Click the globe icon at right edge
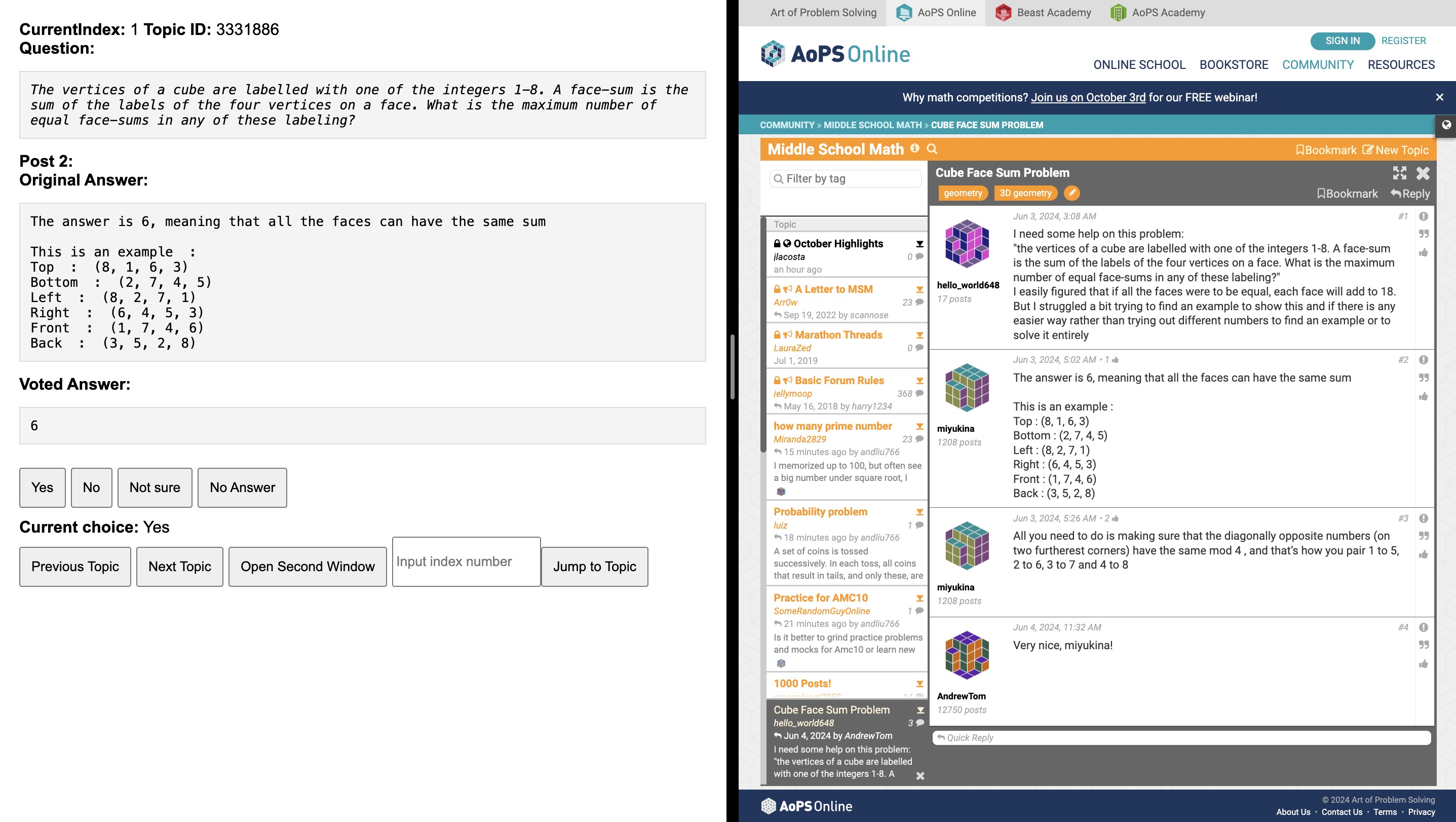1456x822 pixels. [x=1446, y=126]
